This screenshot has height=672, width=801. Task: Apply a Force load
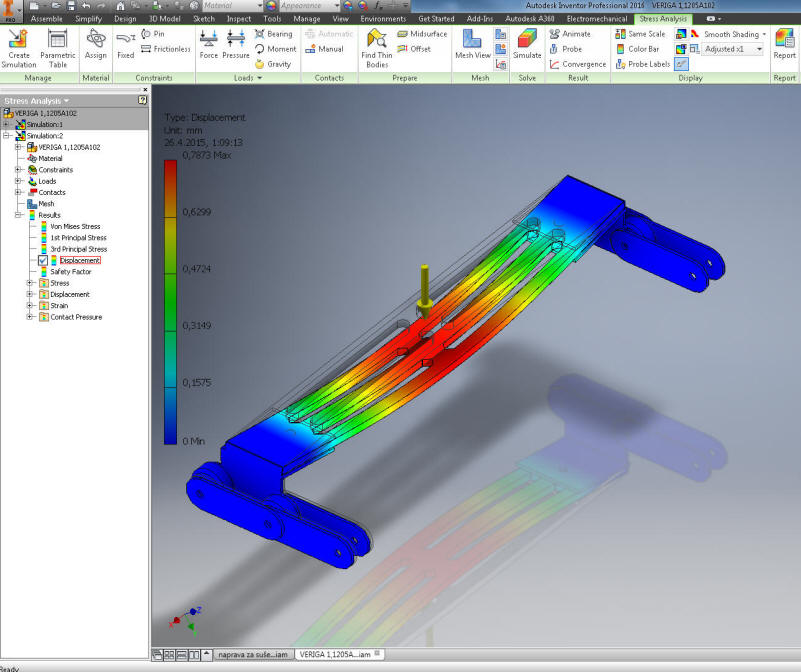(208, 44)
